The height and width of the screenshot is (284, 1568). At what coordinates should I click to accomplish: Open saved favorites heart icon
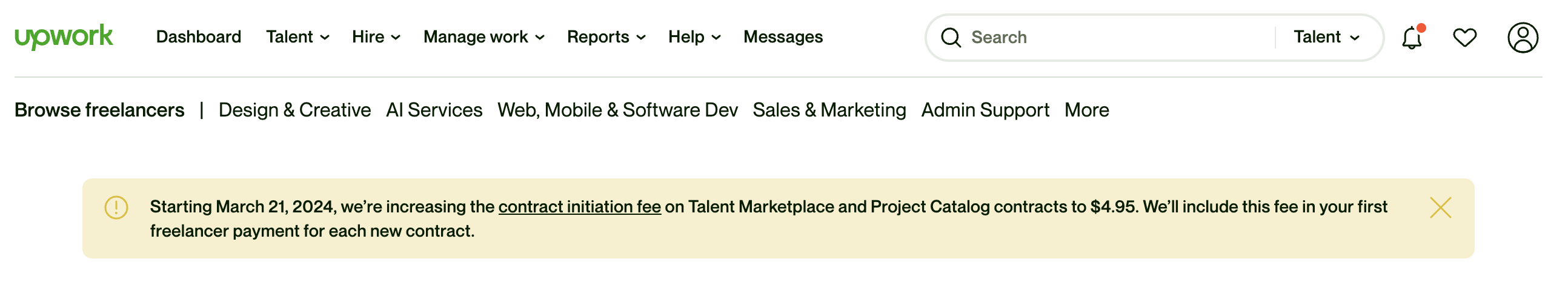click(1464, 38)
